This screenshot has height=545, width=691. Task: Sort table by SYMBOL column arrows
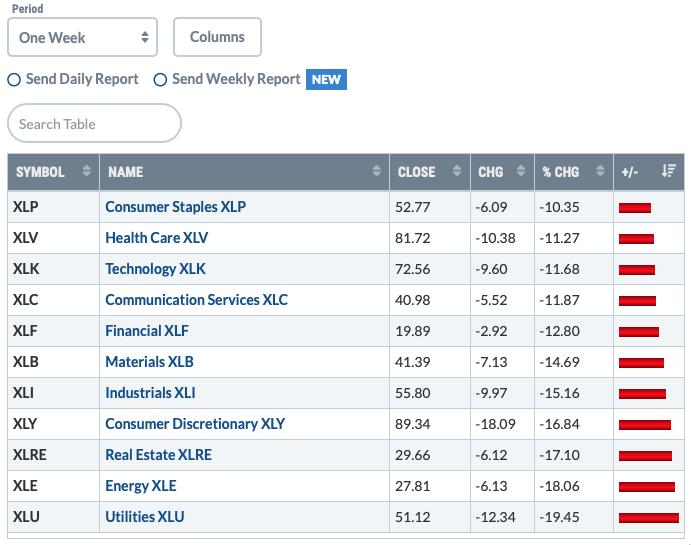[87, 171]
